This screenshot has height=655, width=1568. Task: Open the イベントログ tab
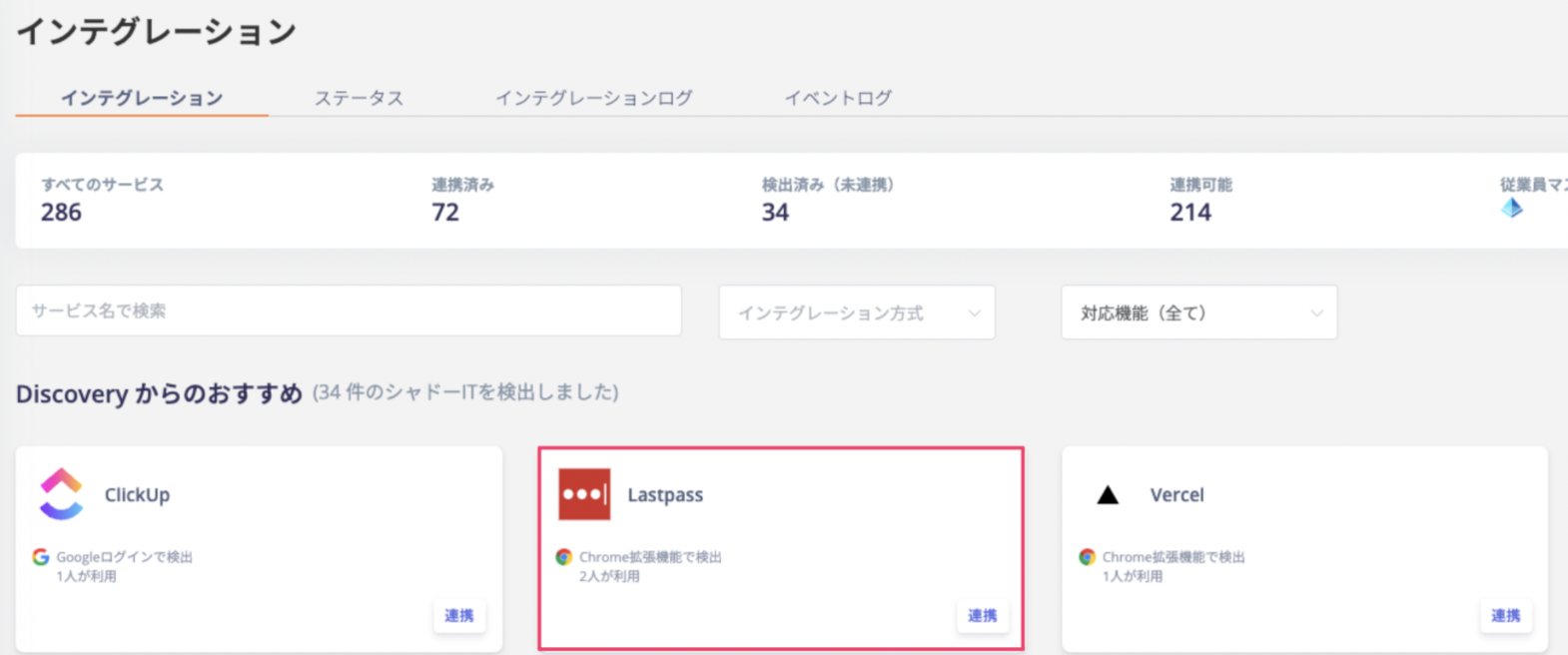838,98
